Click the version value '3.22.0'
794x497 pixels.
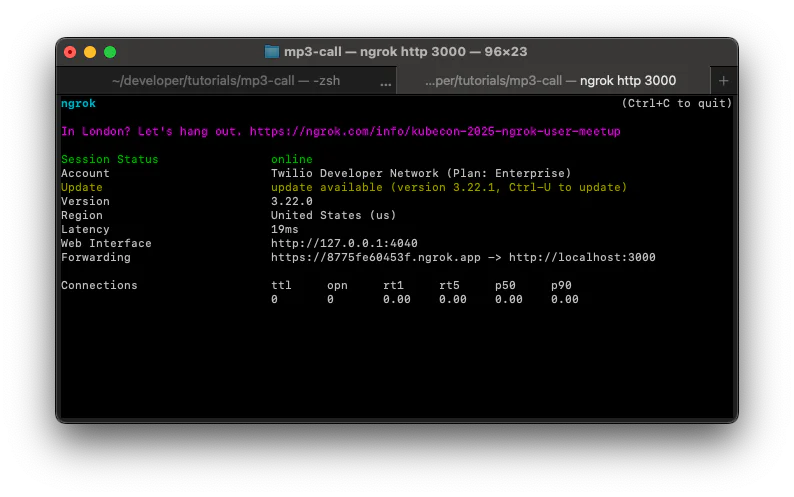pyautogui.click(x=292, y=201)
